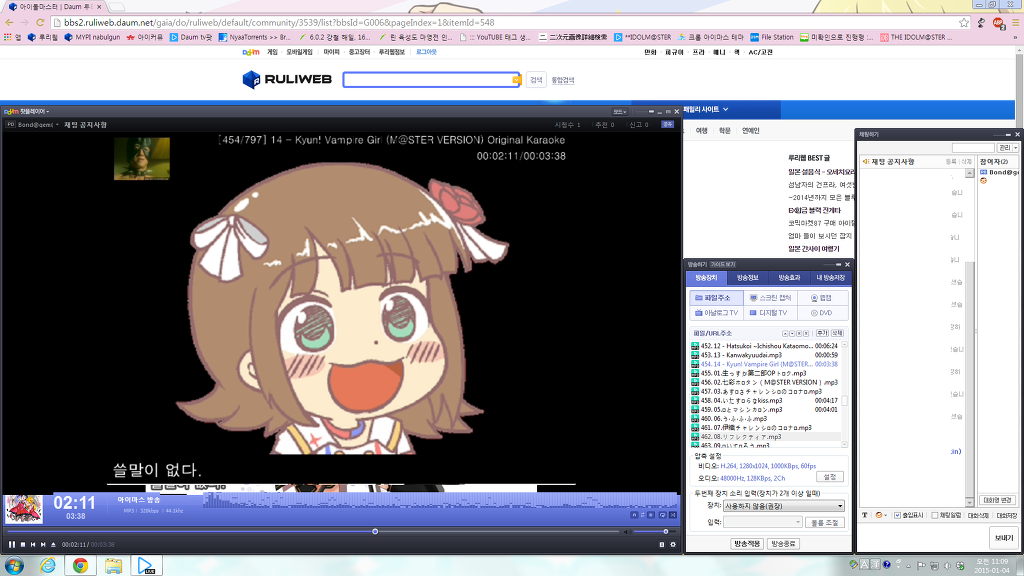The image size is (1024, 576).
Task: Expand the 입력 combo box in broadcast panel
Action: point(797,522)
